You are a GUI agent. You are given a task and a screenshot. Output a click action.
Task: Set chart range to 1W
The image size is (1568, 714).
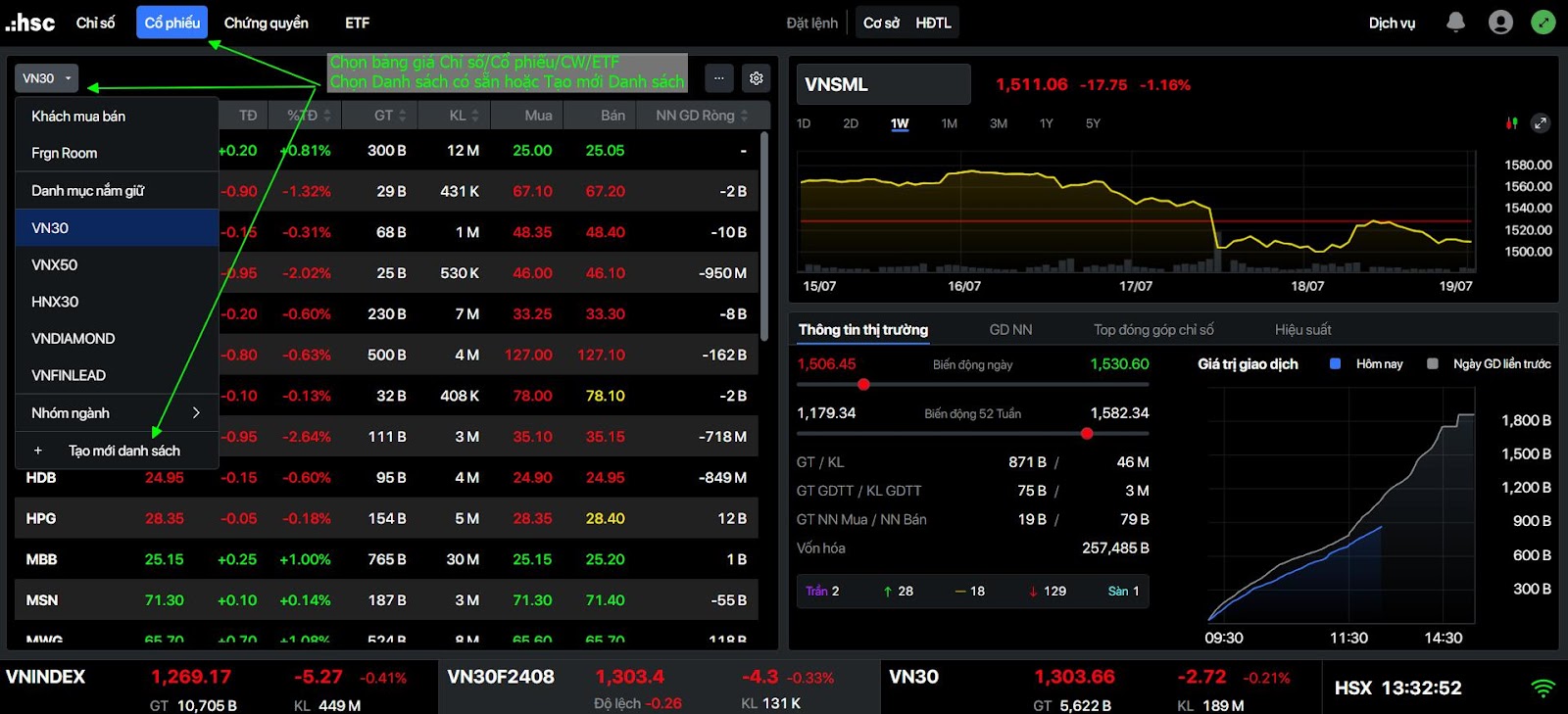click(900, 123)
